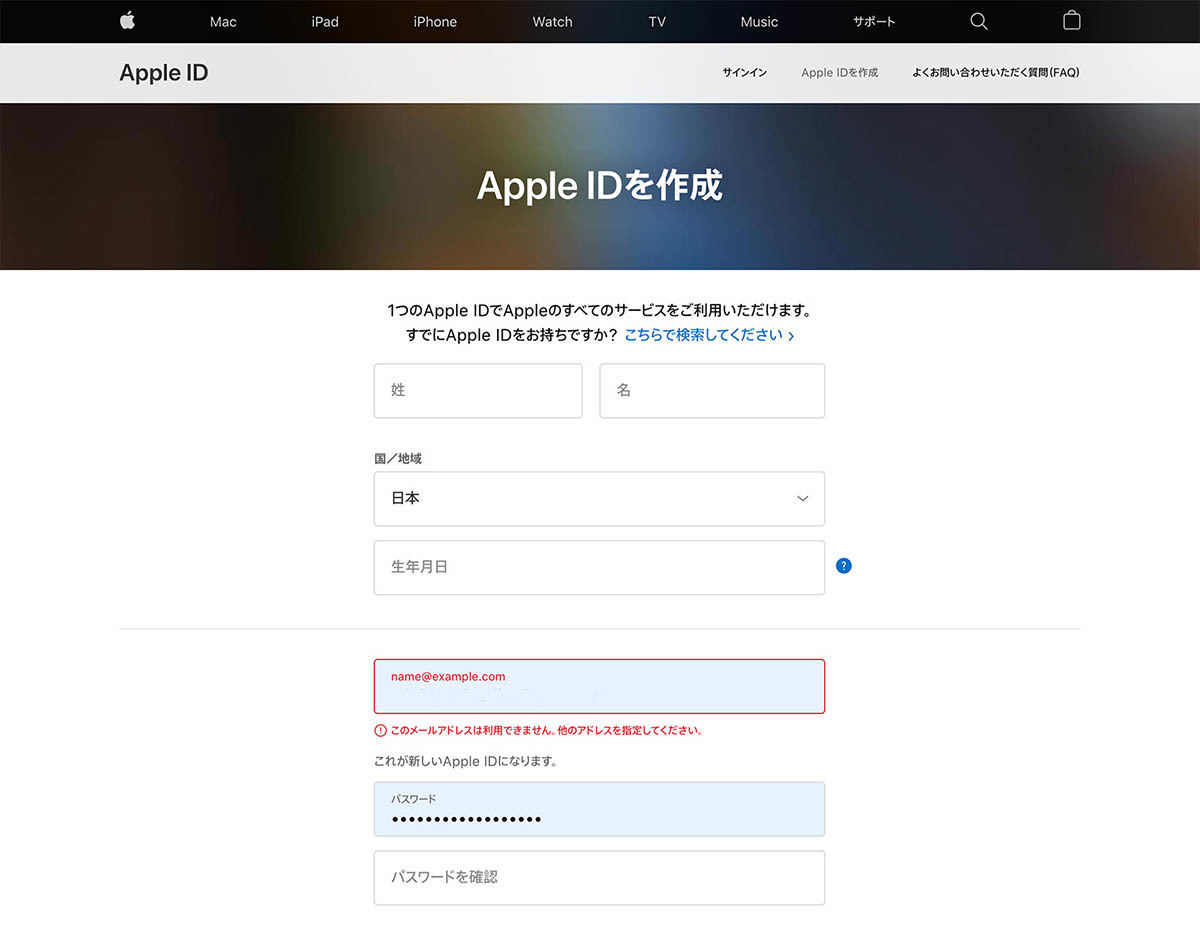This screenshot has width=1200, height=929.
Task: Open the Watch menu item
Action: 552,22
